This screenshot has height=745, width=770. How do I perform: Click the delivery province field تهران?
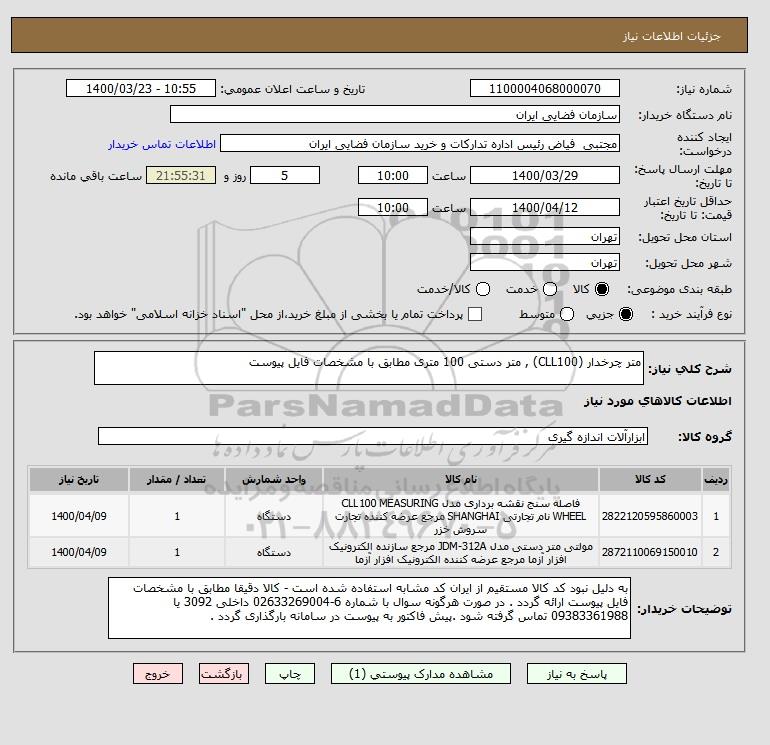tap(545, 237)
